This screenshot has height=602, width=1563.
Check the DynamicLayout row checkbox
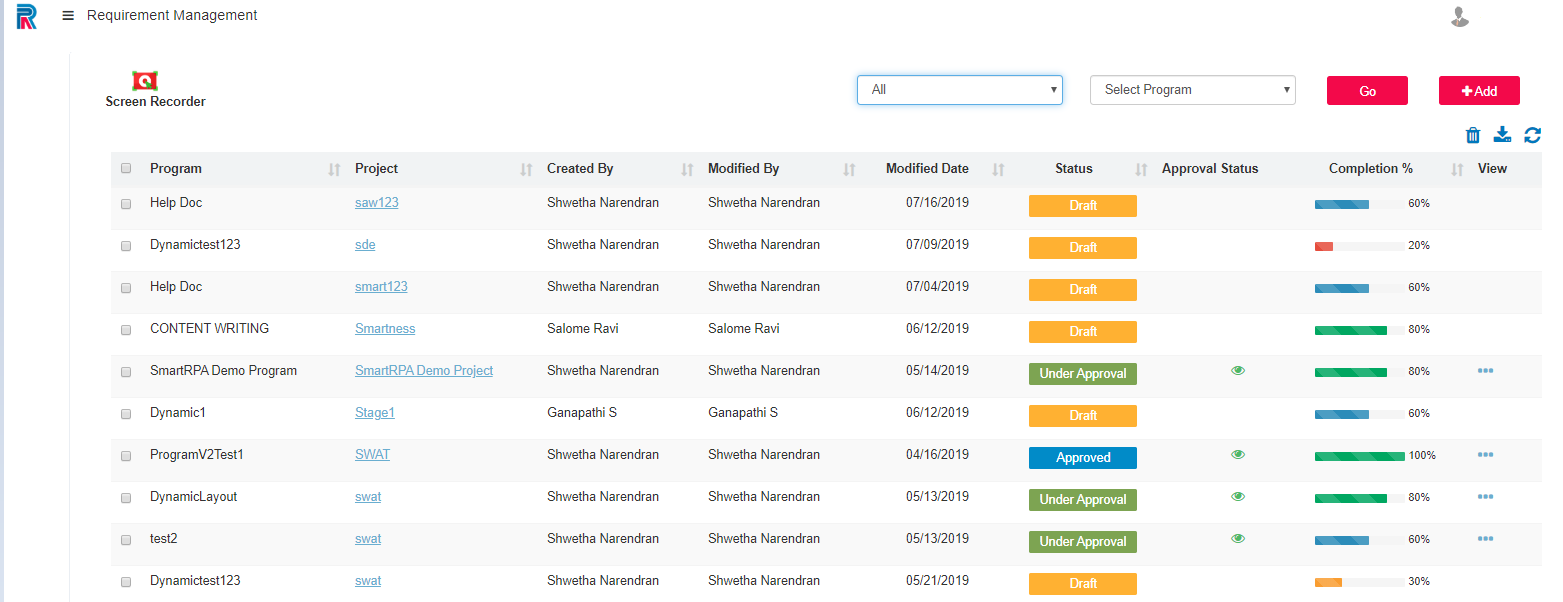tap(126, 498)
